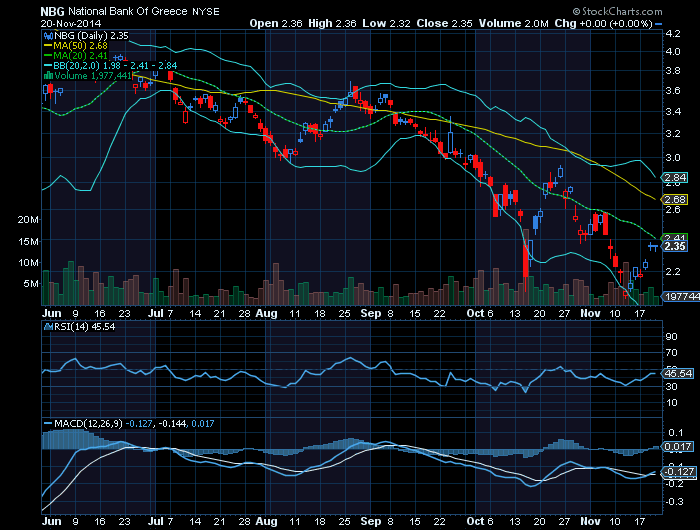This screenshot has width=700, height=530.
Task: Click the Chg +0.00 (+0.00%) value
Action: pos(604,23)
